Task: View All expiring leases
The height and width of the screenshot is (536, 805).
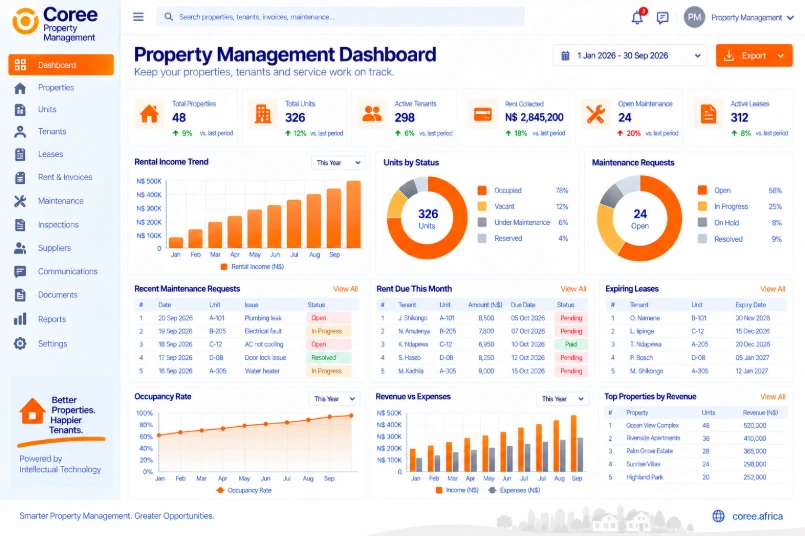Action: point(773,289)
